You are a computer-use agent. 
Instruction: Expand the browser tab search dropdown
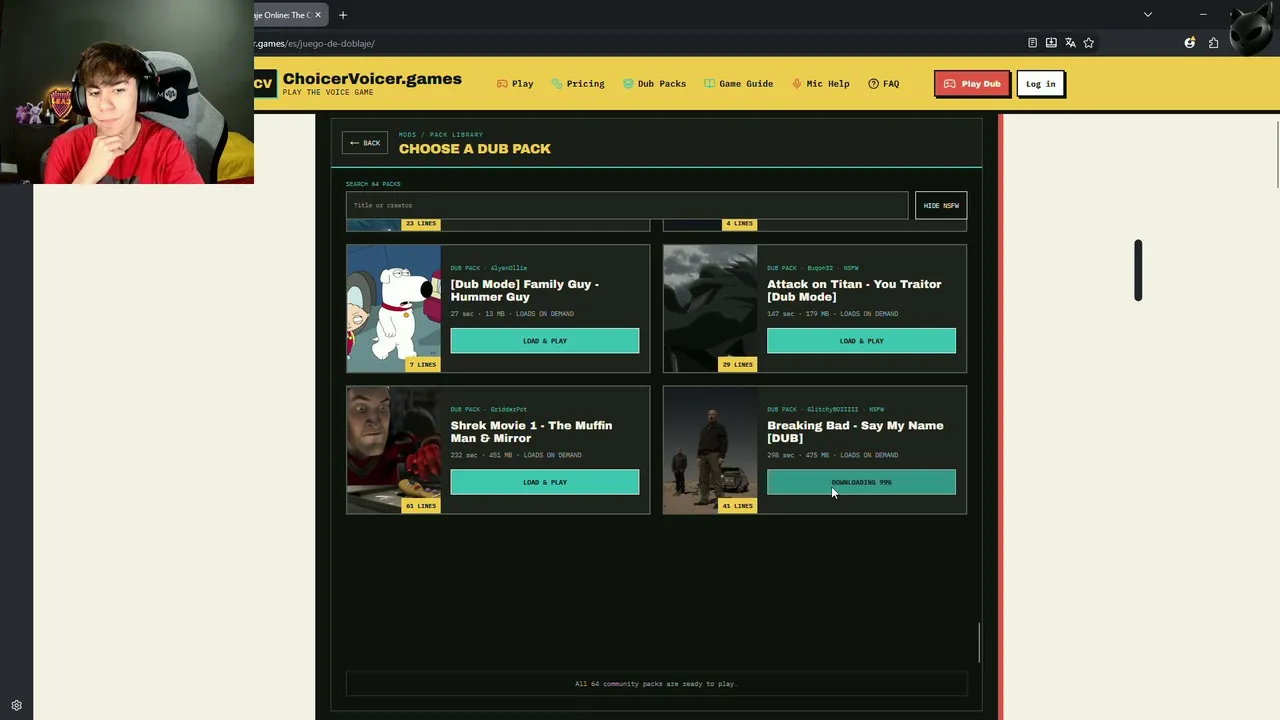coord(1148,15)
